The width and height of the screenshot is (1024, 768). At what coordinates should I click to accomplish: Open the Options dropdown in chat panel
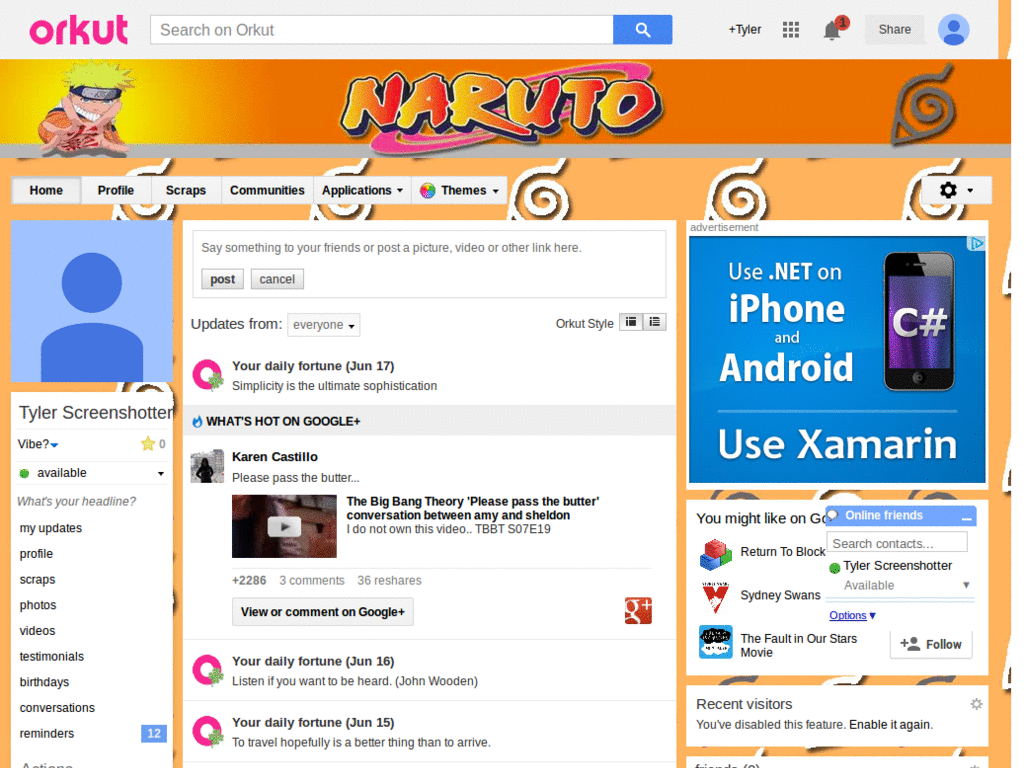[x=849, y=615]
